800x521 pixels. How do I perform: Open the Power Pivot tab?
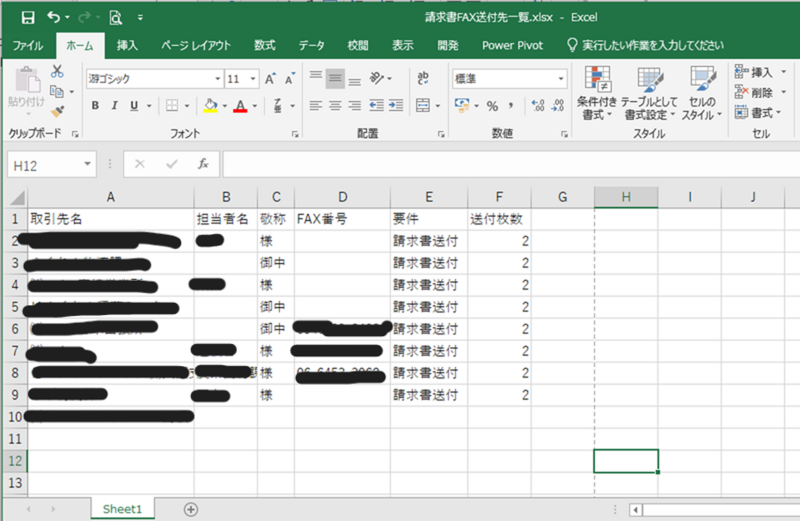click(x=512, y=45)
